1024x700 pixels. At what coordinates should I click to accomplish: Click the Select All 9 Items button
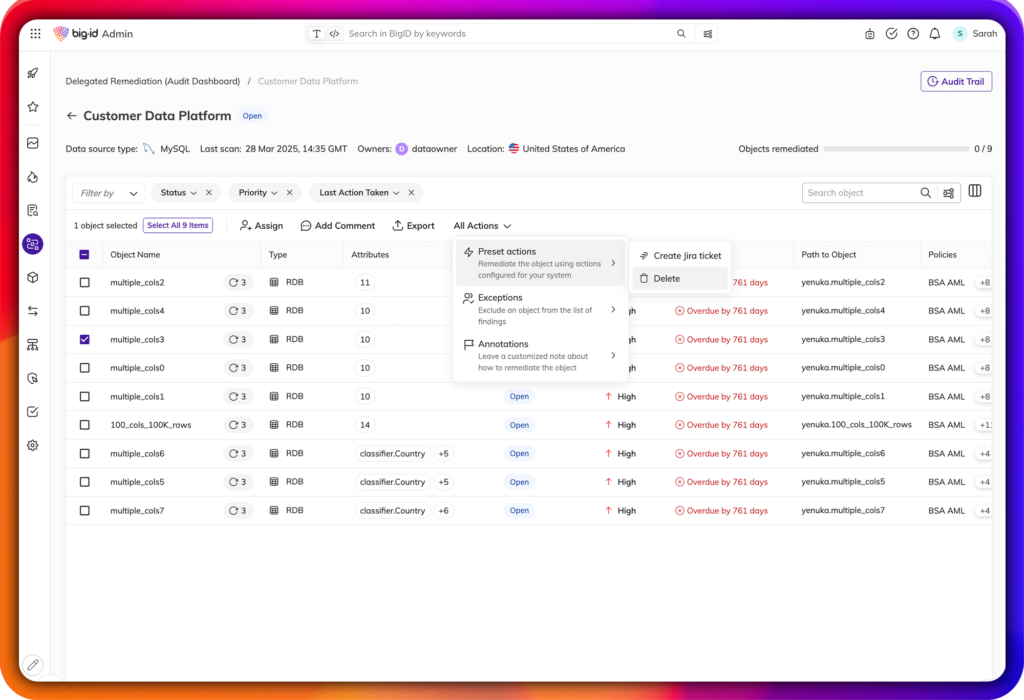click(x=178, y=226)
